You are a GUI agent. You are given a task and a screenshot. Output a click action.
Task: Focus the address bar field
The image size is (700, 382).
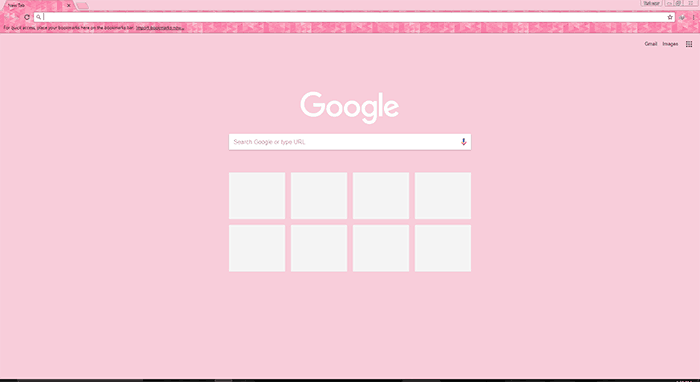point(354,17)
